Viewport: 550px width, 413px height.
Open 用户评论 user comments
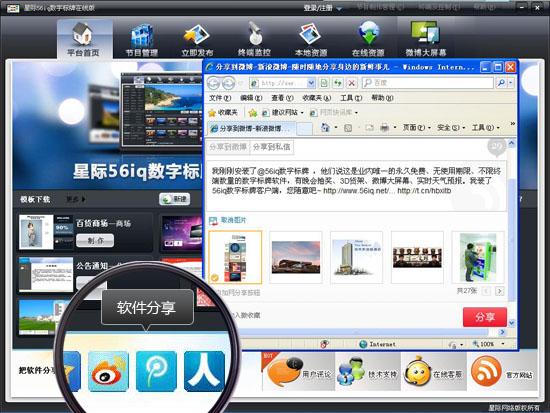point(299,372)
